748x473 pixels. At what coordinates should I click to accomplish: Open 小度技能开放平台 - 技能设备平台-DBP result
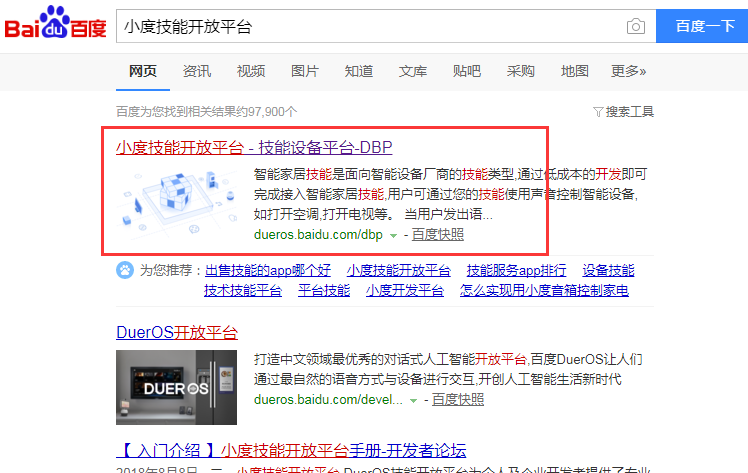(x=254, y=147)
